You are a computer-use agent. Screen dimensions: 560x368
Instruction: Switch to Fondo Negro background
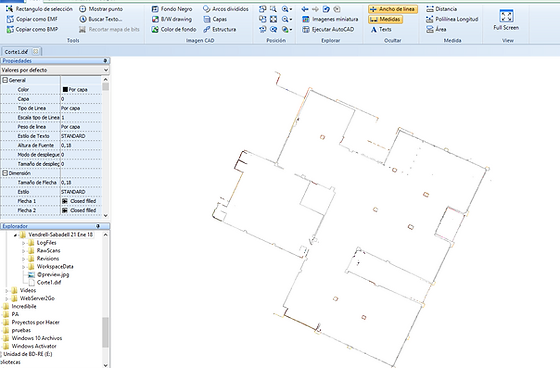172,9
